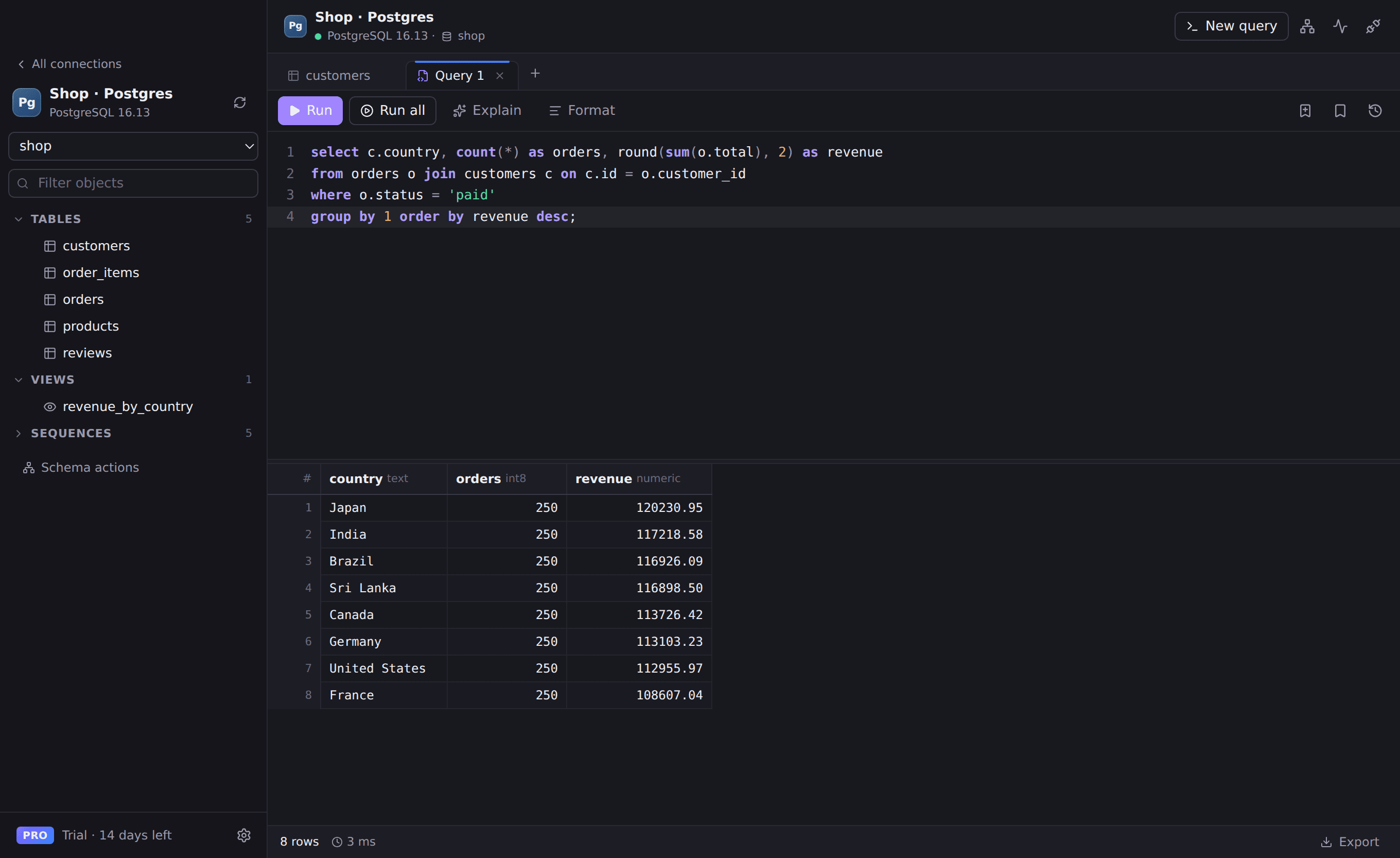Click the Pg logo in sidebar
This screenshot has width=1400, height=858.
27,102
